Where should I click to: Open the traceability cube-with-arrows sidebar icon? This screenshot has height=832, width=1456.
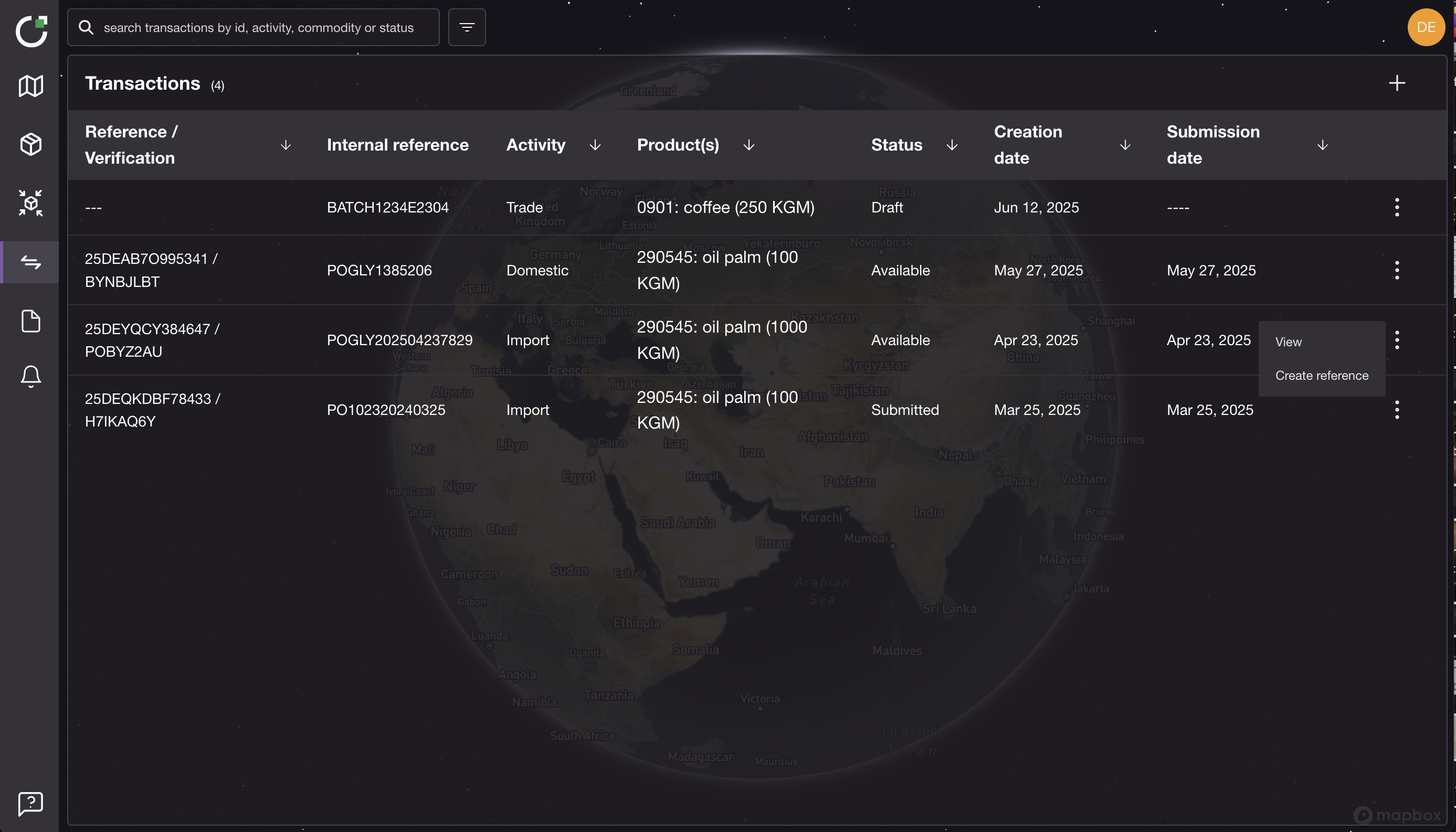(x=30, y=203)
